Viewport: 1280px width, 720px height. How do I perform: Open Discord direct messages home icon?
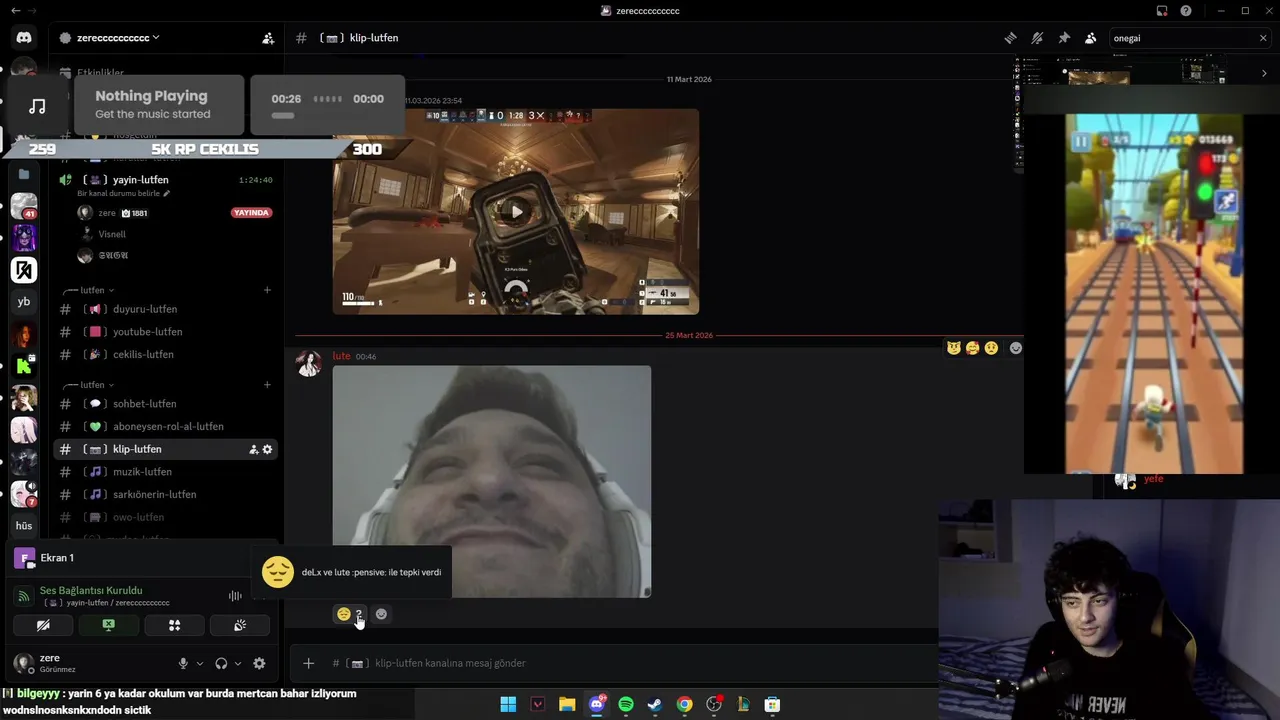click(24, 38)
